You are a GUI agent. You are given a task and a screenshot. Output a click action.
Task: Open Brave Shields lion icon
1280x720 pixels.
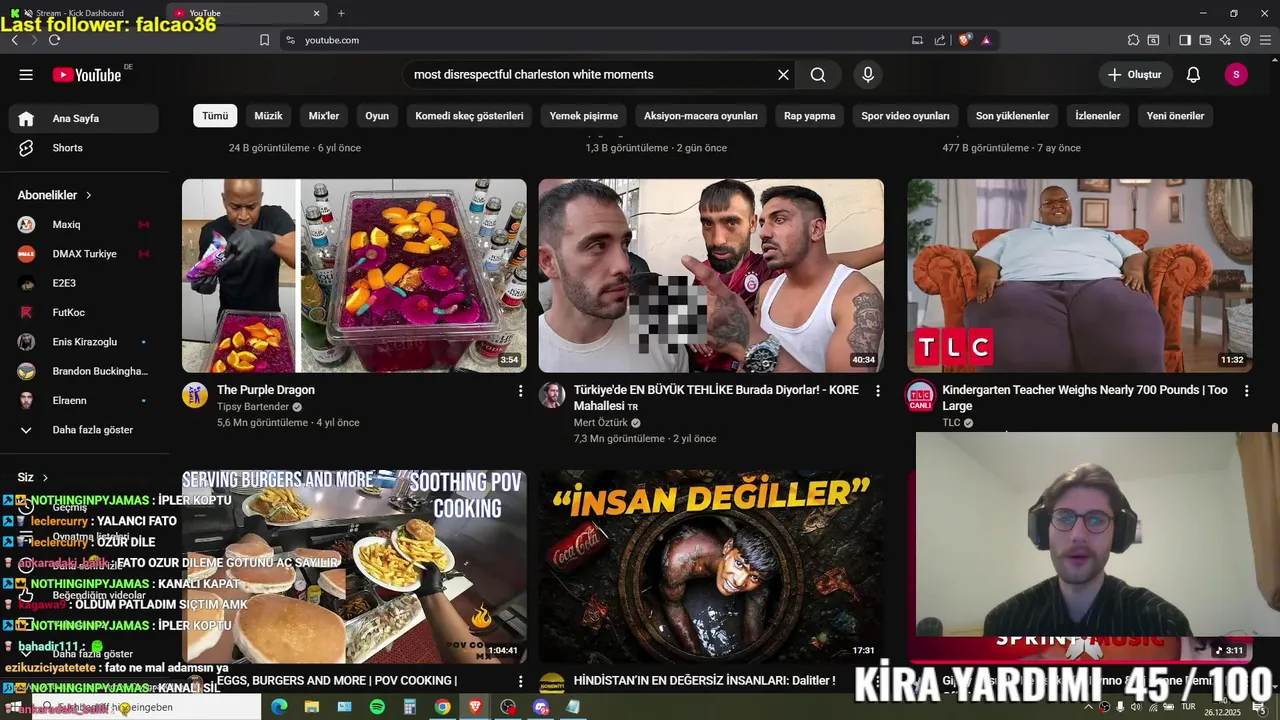tap(964, 40)
